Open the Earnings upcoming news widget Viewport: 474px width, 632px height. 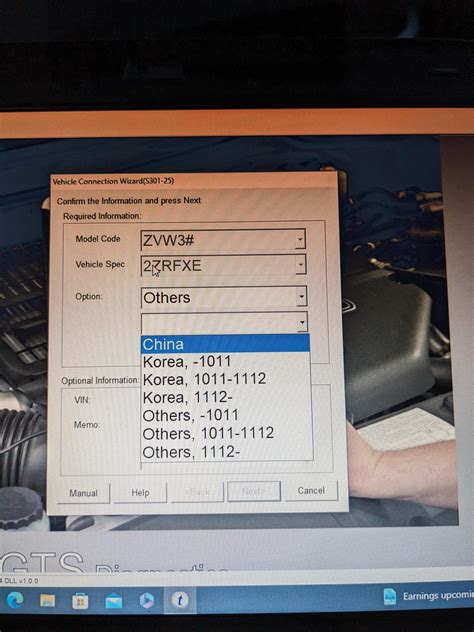click(x=429, y=596)
